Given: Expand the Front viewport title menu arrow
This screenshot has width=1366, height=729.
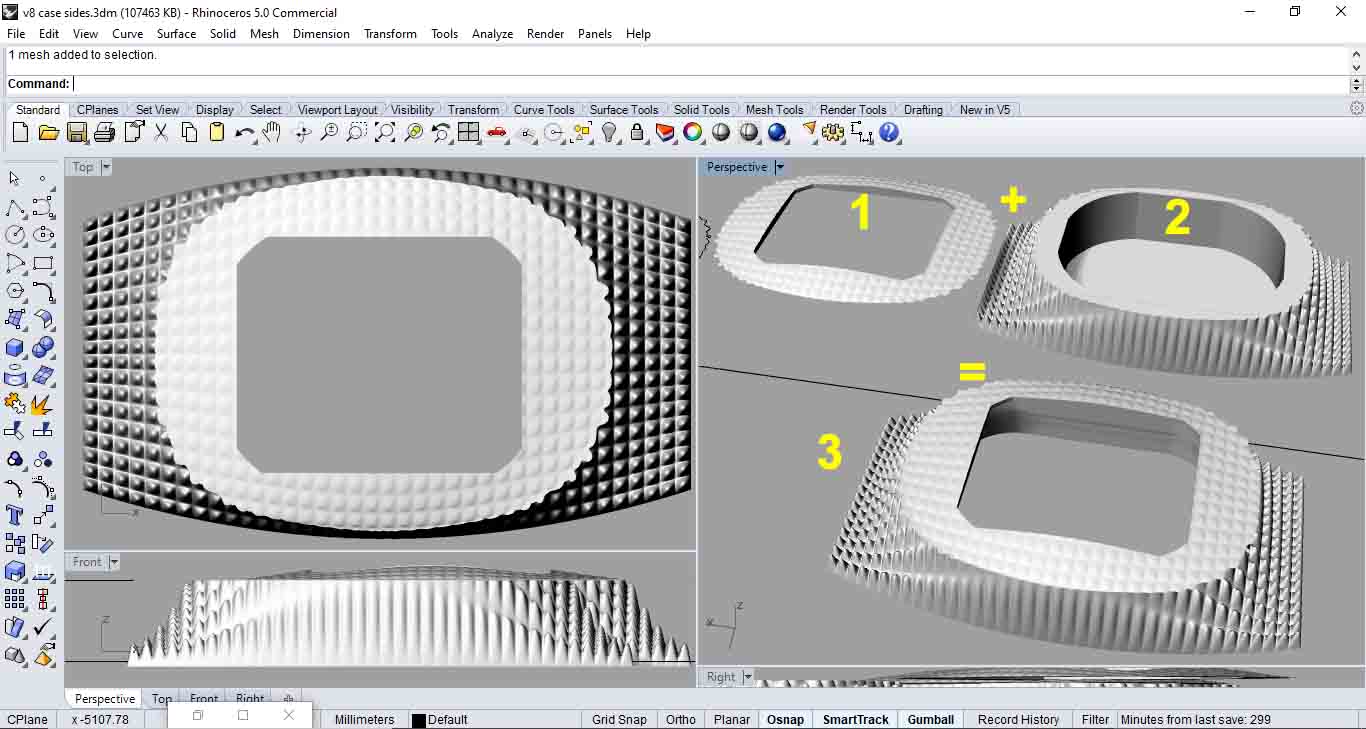Looking at the screenshot, I should [114, 562].
